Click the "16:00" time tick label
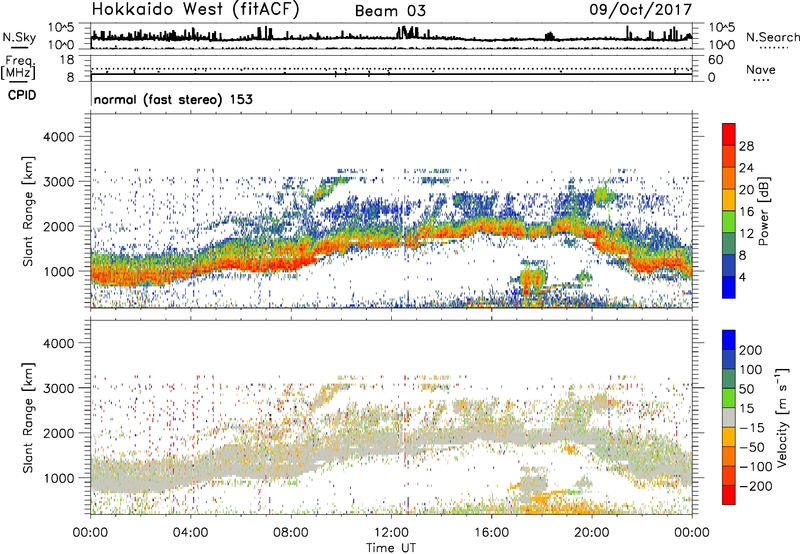Image resolution: width=800 pixels, height=554 pixels. [x=491, y=533]
